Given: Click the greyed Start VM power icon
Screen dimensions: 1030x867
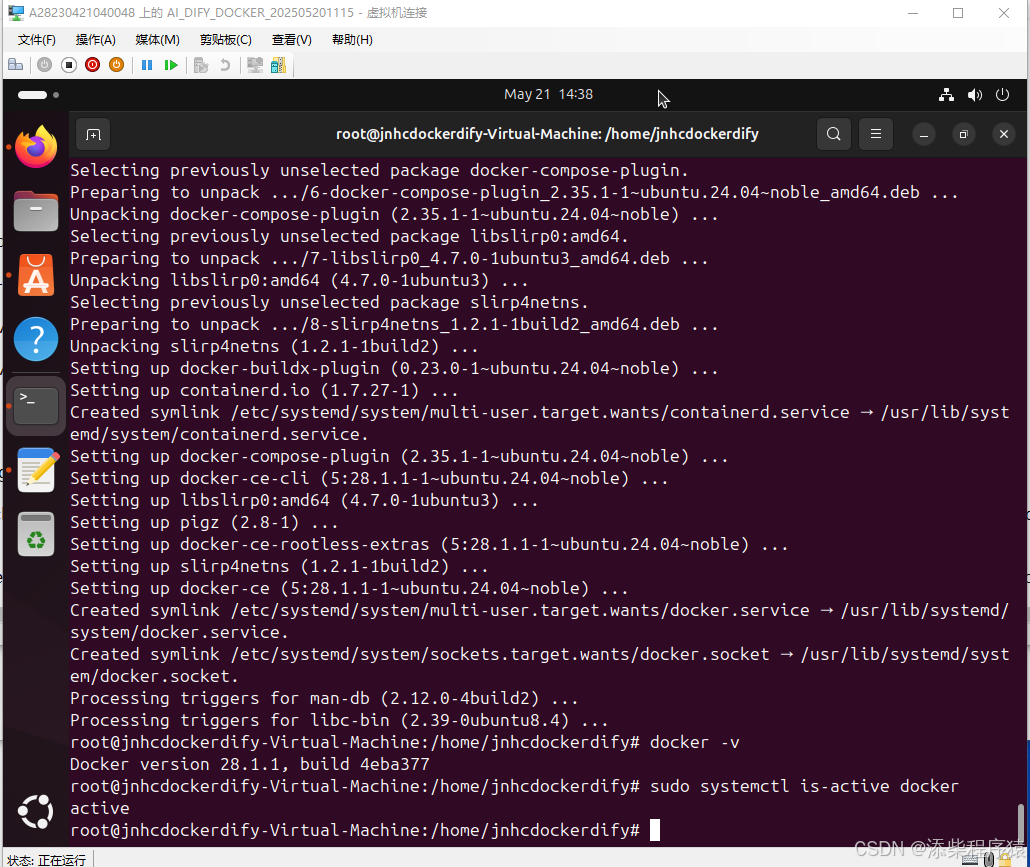Looking at the screenshot, I should pos(44,65).
